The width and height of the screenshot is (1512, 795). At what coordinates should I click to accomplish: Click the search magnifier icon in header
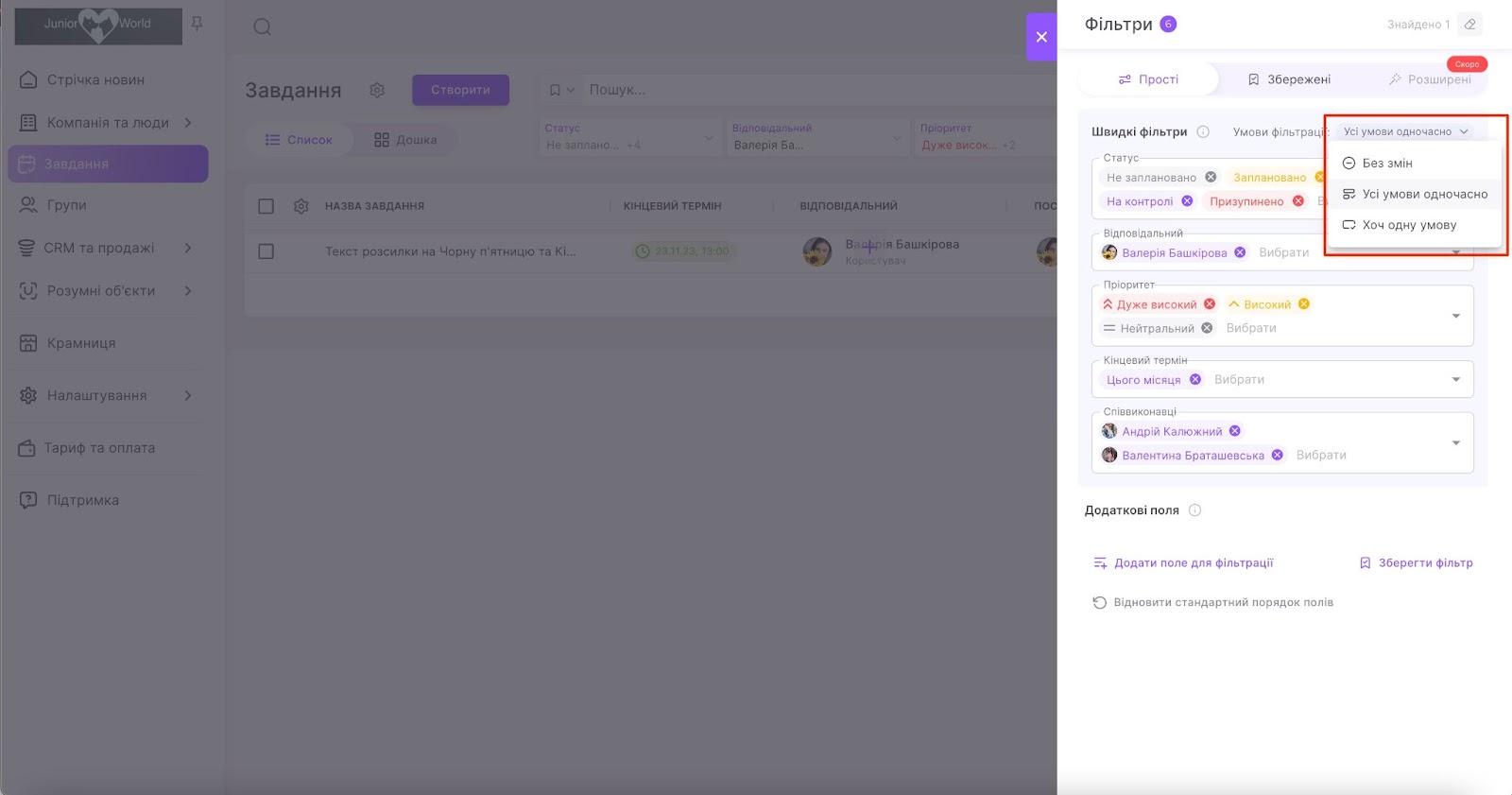point(263,26)
